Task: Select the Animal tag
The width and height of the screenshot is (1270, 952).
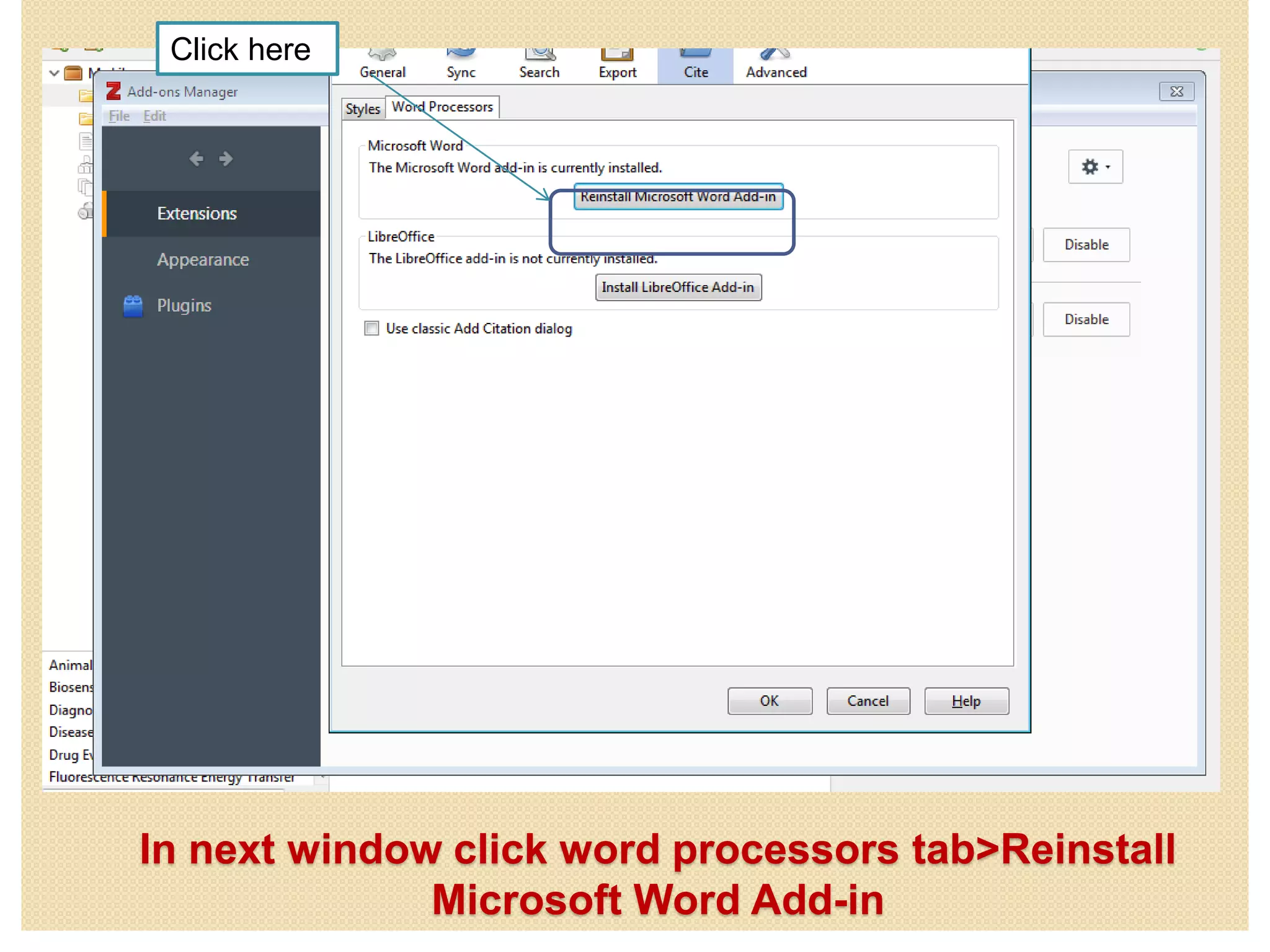Action: click(71, 665)
